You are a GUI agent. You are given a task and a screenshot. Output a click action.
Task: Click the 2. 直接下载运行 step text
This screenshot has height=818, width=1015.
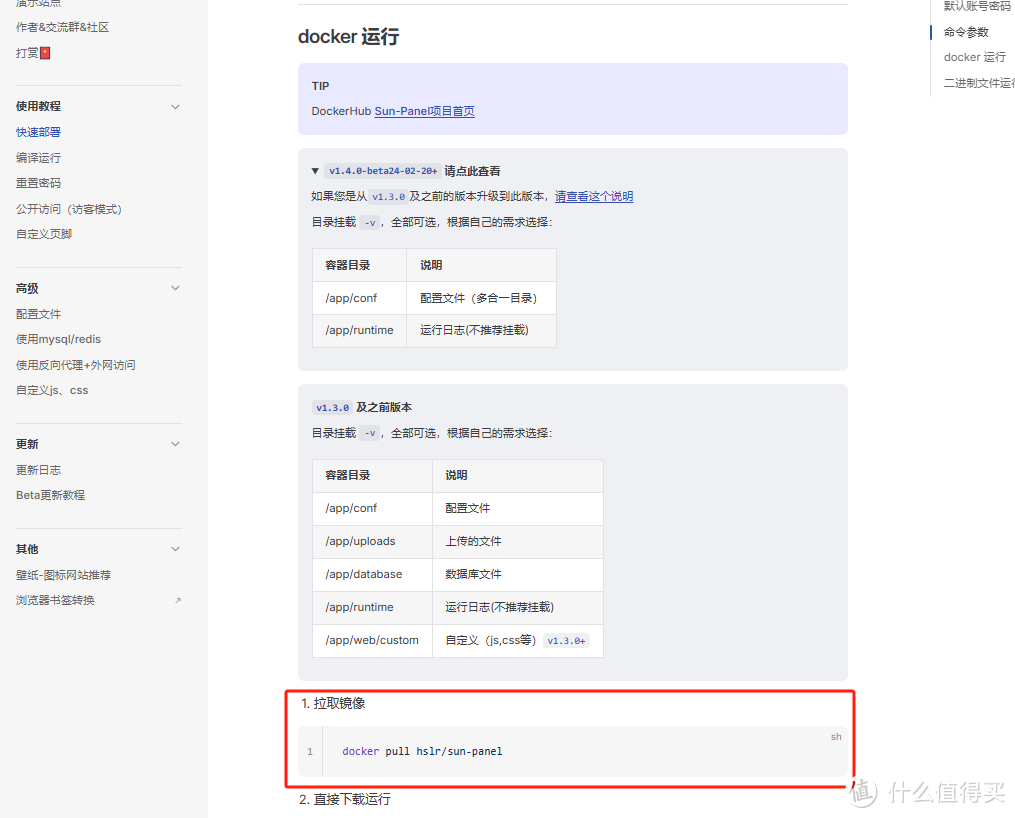(345, 799)
